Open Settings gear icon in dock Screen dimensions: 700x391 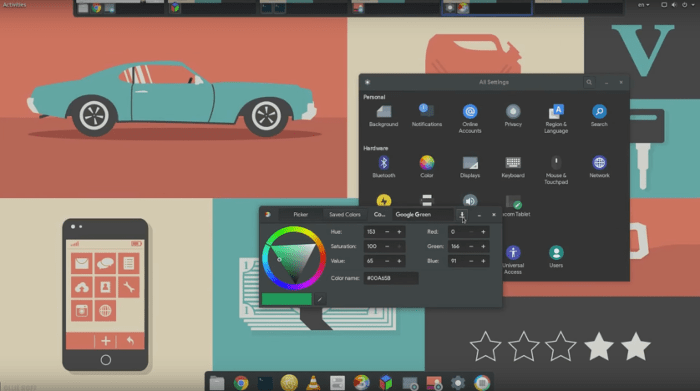tap(458, 383)
